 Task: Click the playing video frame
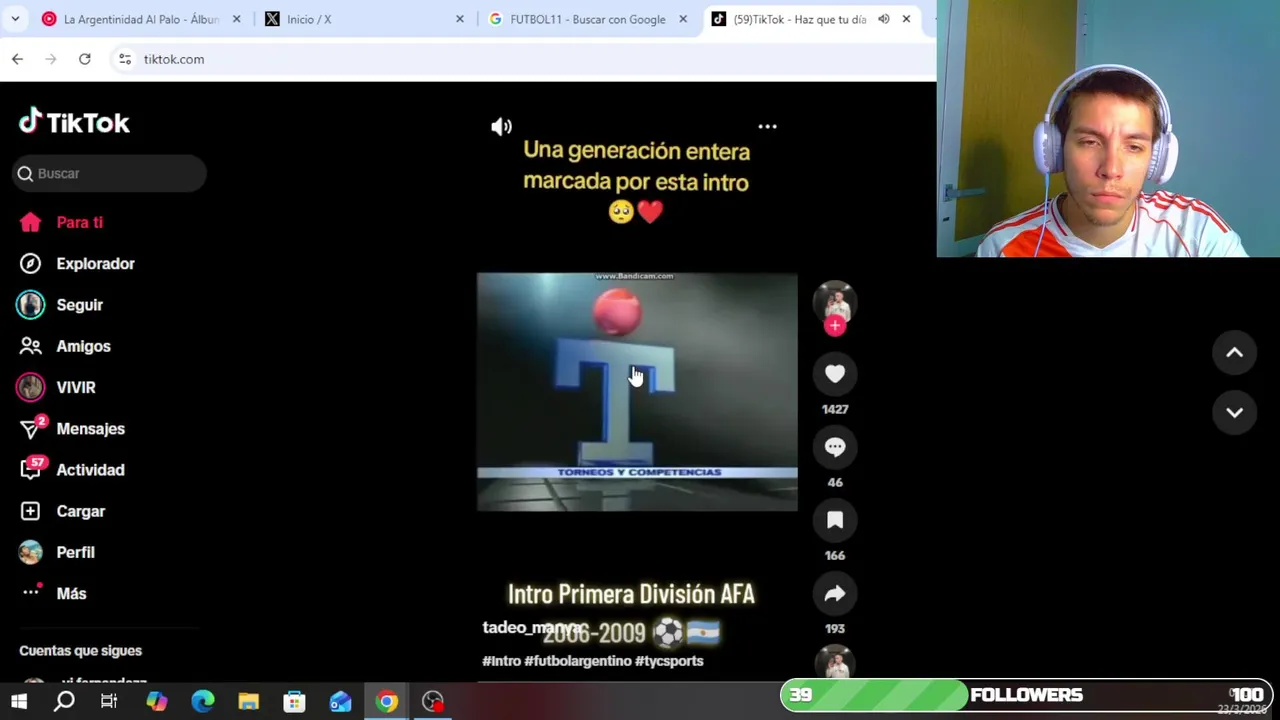point(637,391)
